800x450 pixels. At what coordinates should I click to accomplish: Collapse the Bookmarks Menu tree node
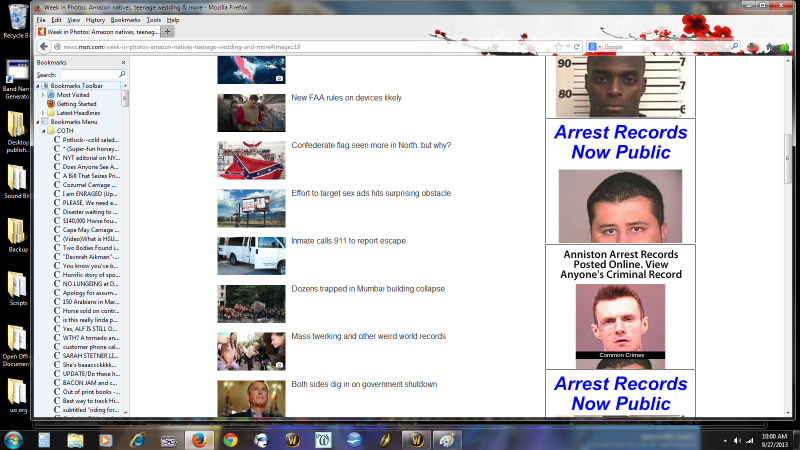click(38, 122)
